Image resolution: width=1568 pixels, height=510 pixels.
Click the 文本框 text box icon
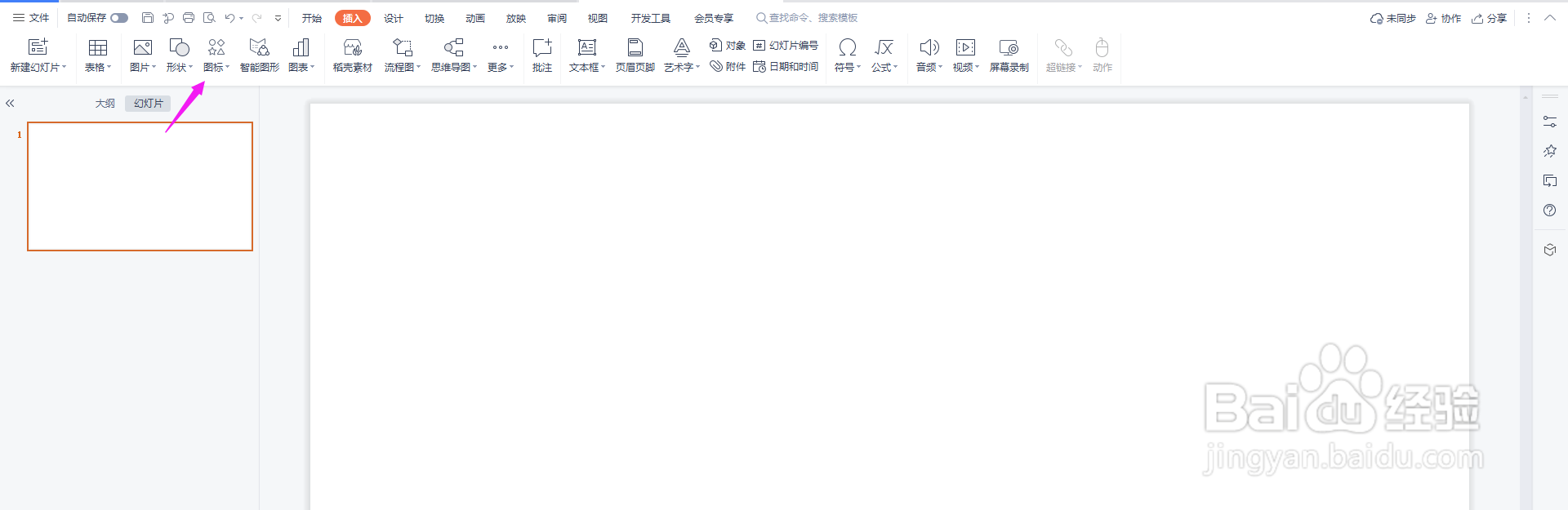point(587,47)
